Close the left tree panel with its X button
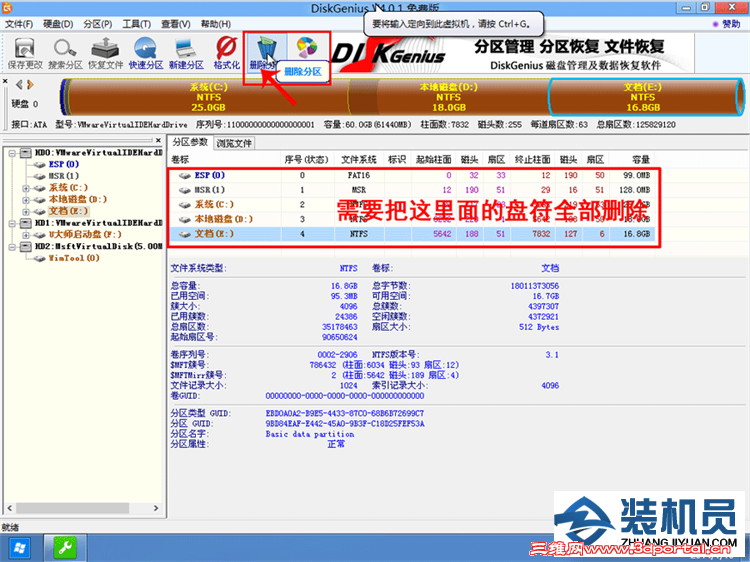Viewport: 750px width, 562px height. 158,140
